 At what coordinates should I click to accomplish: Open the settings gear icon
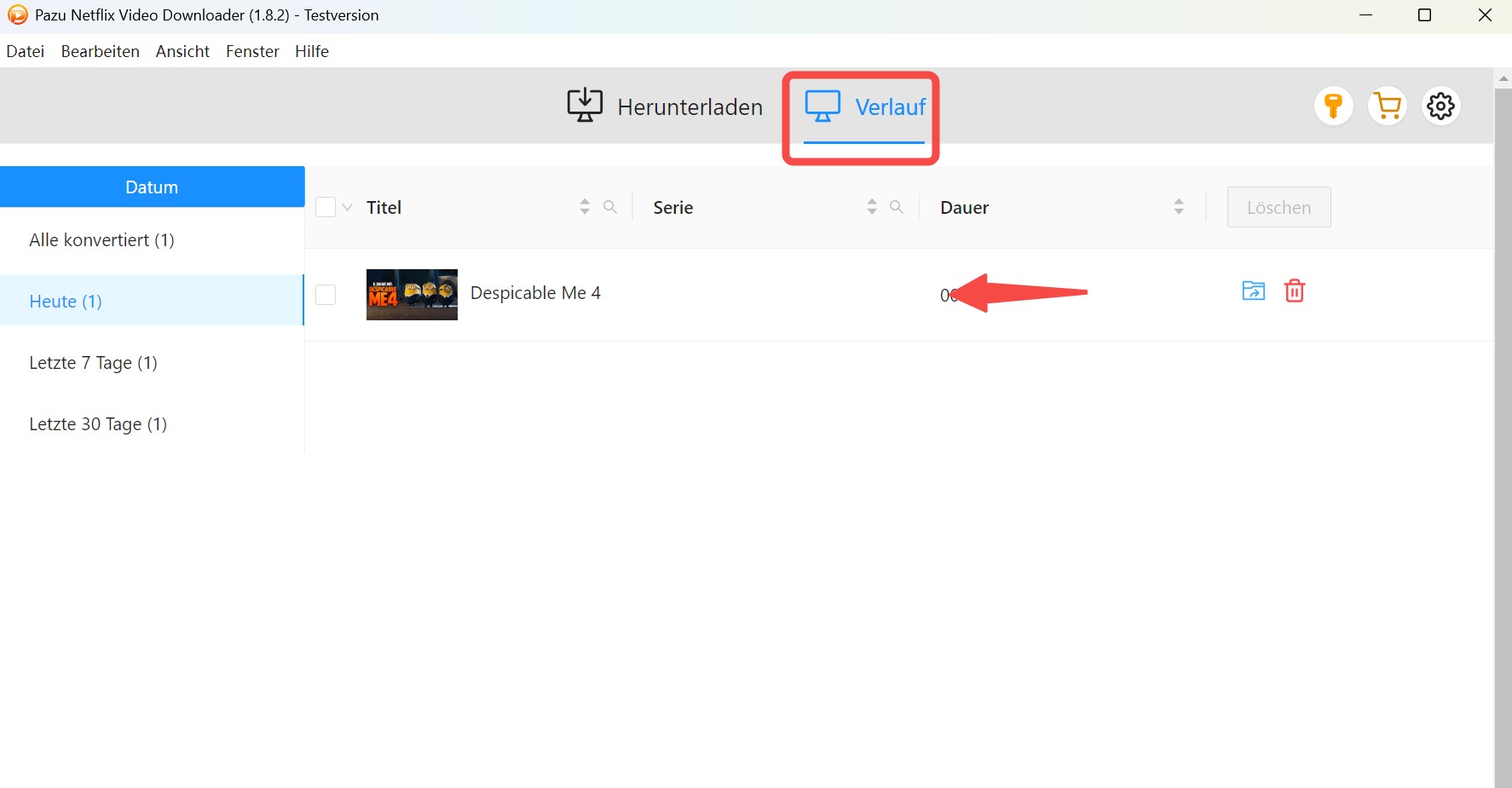(x=1441, y=106)
